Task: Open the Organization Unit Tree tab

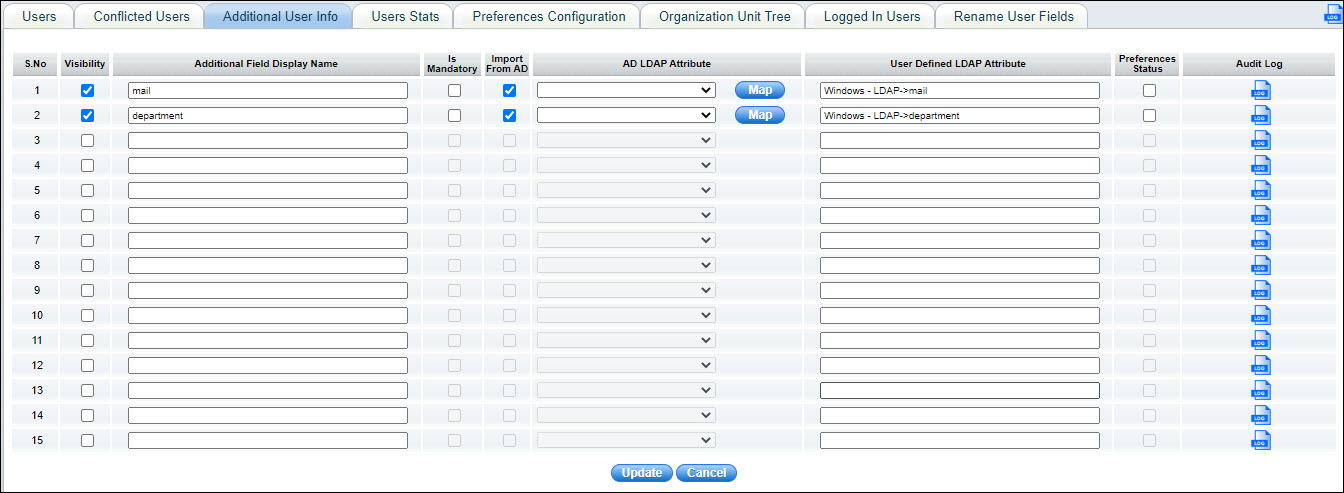Action: click(725, 16)
